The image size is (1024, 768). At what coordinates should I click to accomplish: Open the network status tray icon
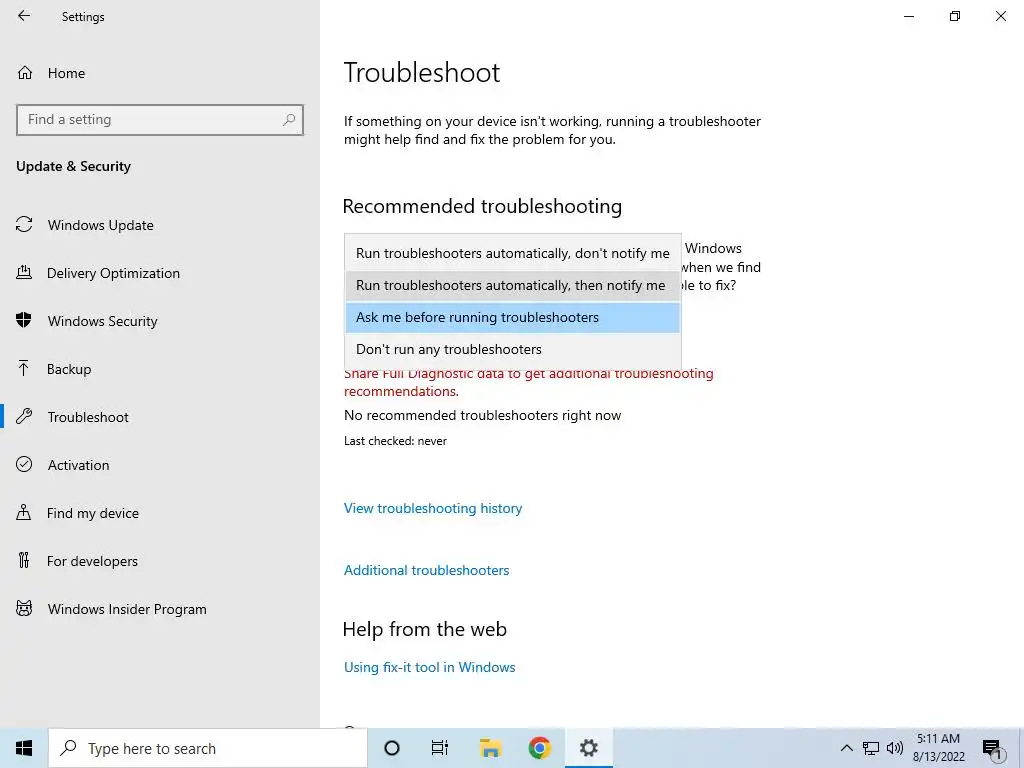(x=871, y=748)
